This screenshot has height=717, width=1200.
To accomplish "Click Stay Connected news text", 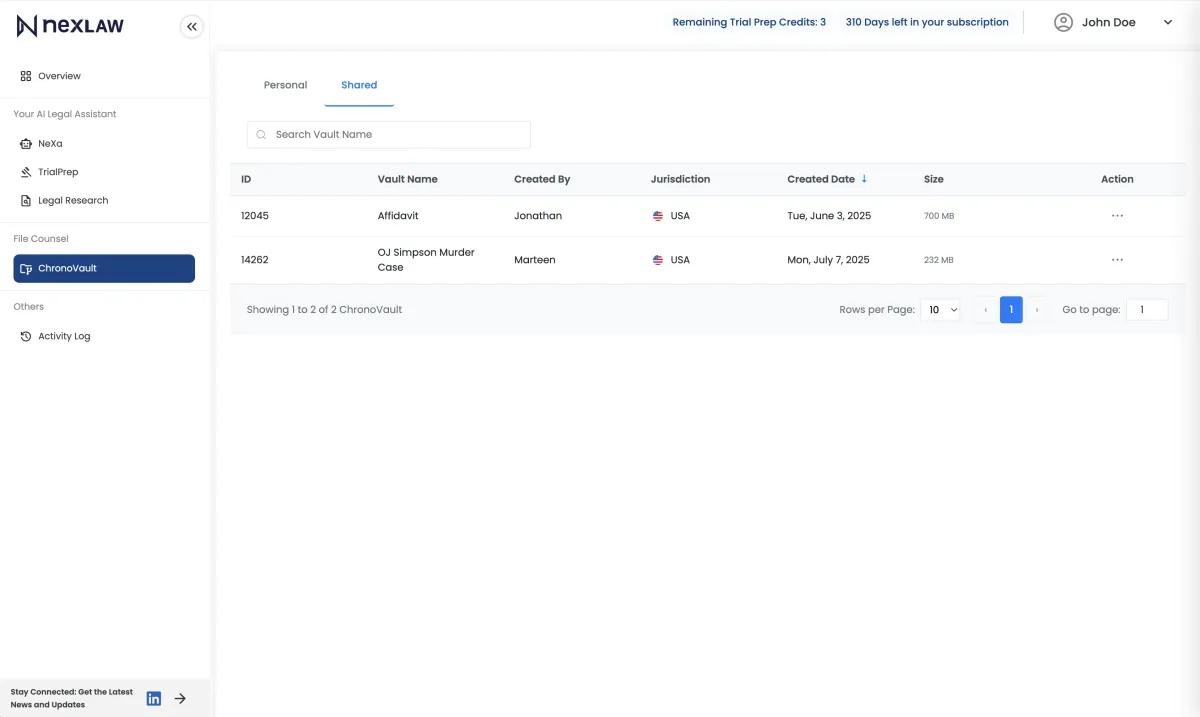I will coord(72,698).
